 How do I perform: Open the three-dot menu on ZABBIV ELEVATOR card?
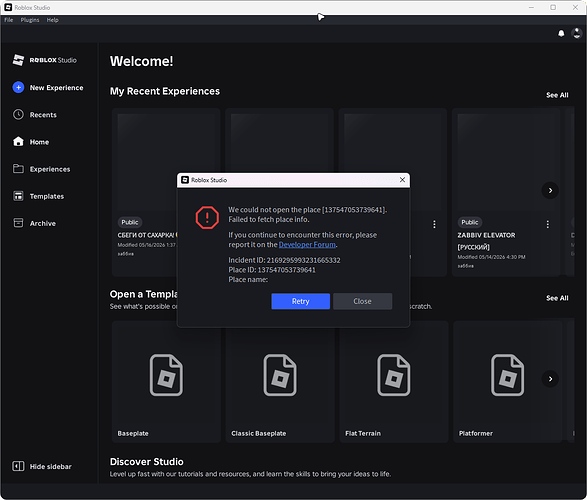[547, 224]
